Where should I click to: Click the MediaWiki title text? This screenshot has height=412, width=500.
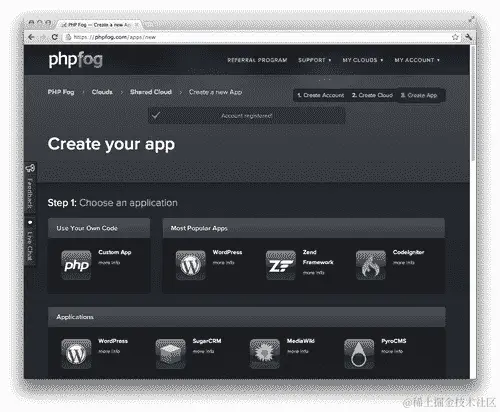coord(301,341)
